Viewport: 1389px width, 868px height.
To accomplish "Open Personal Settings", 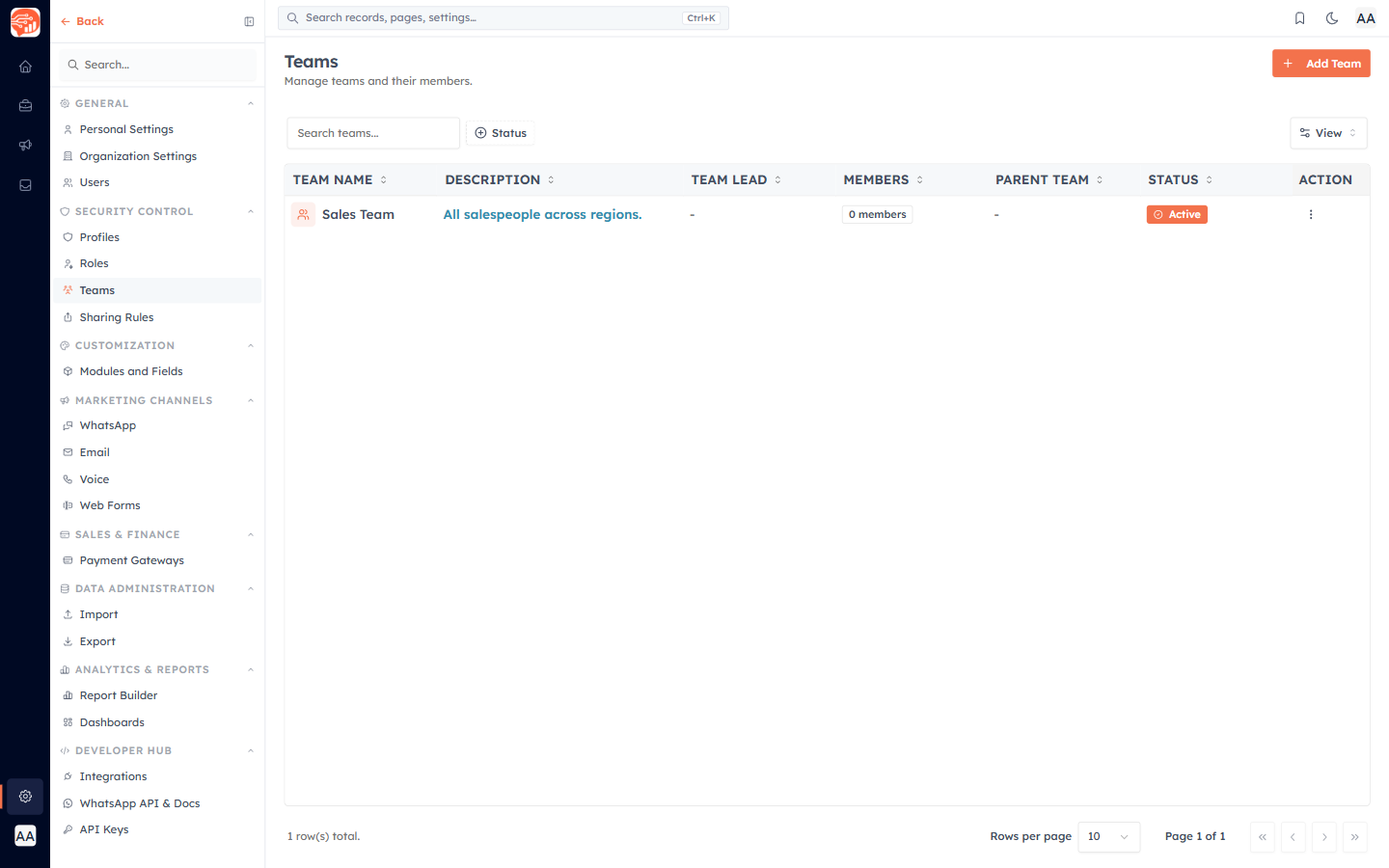I will 156,129.
